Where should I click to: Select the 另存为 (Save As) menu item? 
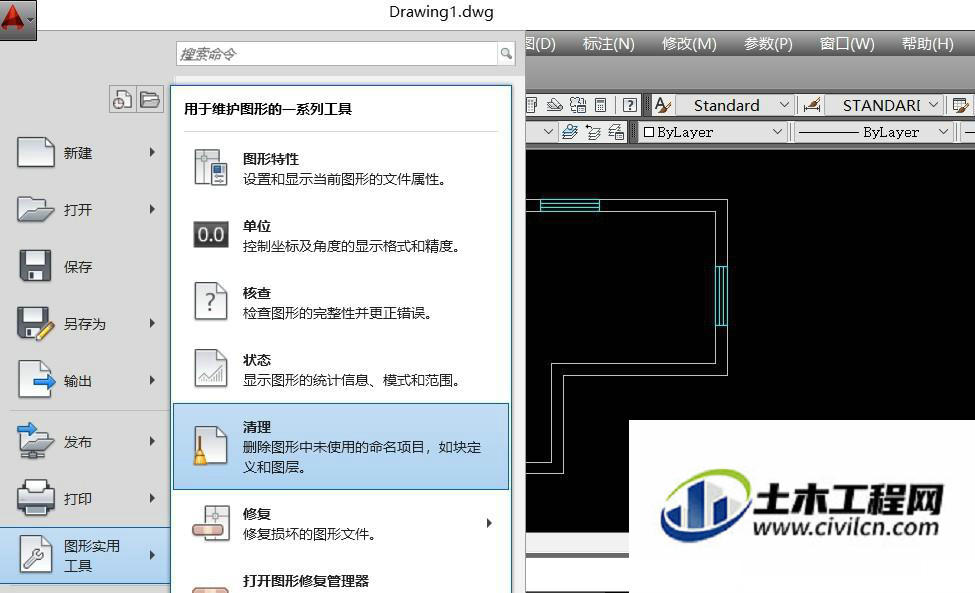85,324
